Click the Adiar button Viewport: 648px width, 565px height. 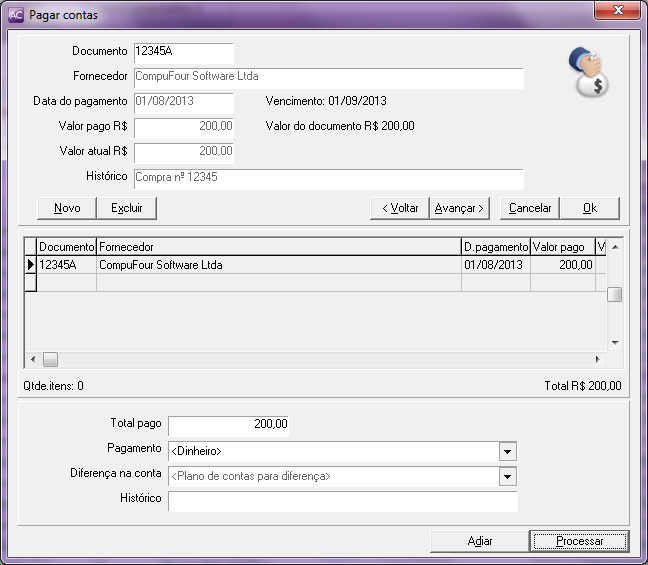pos(480,541)
